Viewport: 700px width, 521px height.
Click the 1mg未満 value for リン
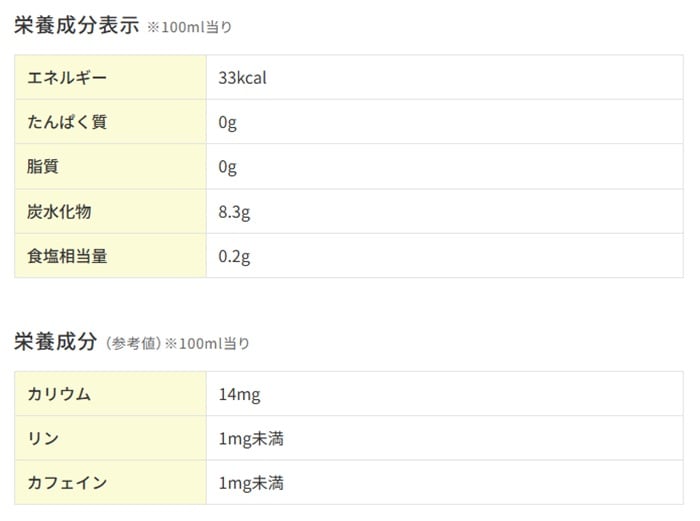(251, 438)
